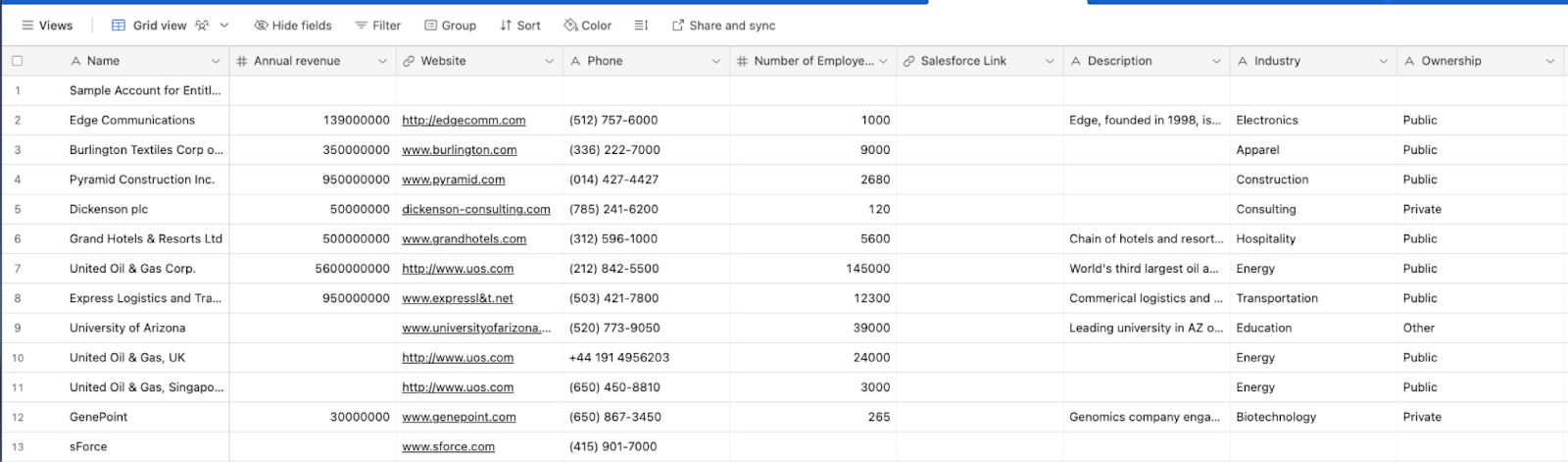Click the Other ownership cell
Screen dimensions: 1568x462
point(1482,328)
